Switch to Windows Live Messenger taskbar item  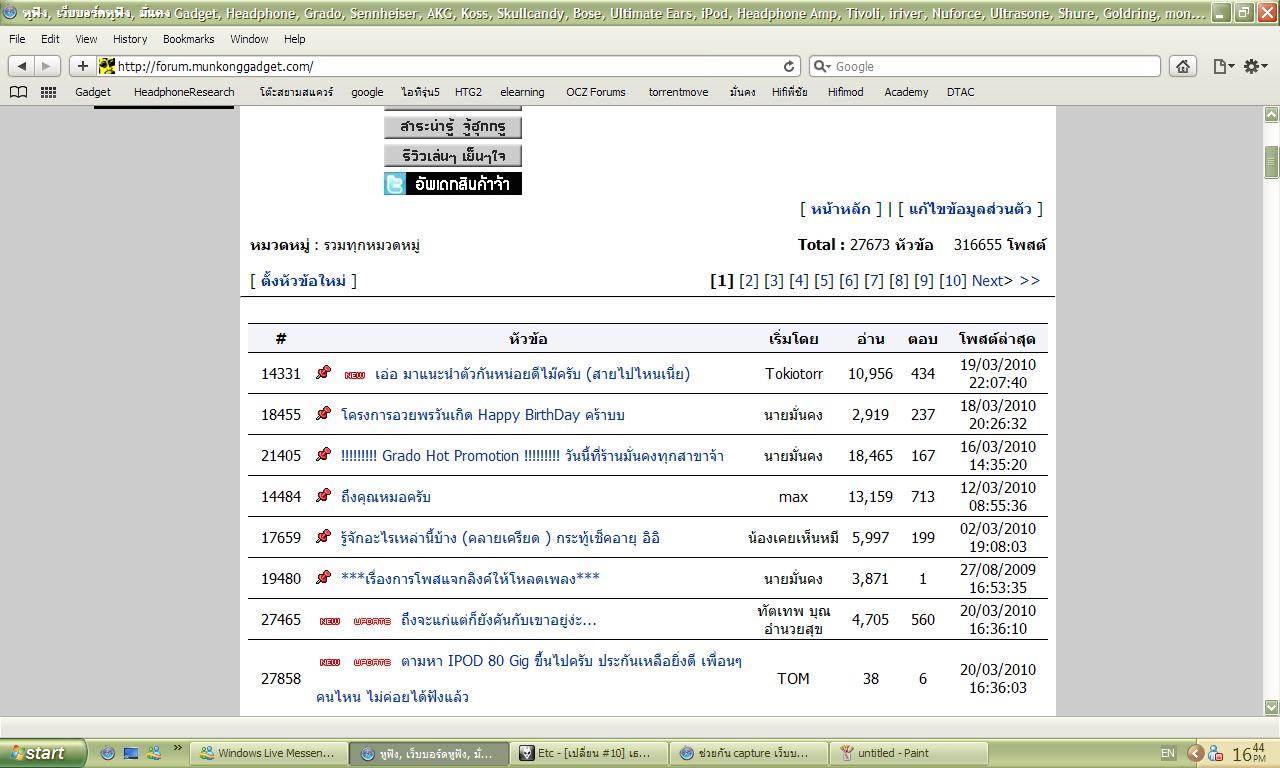(269, 753)
